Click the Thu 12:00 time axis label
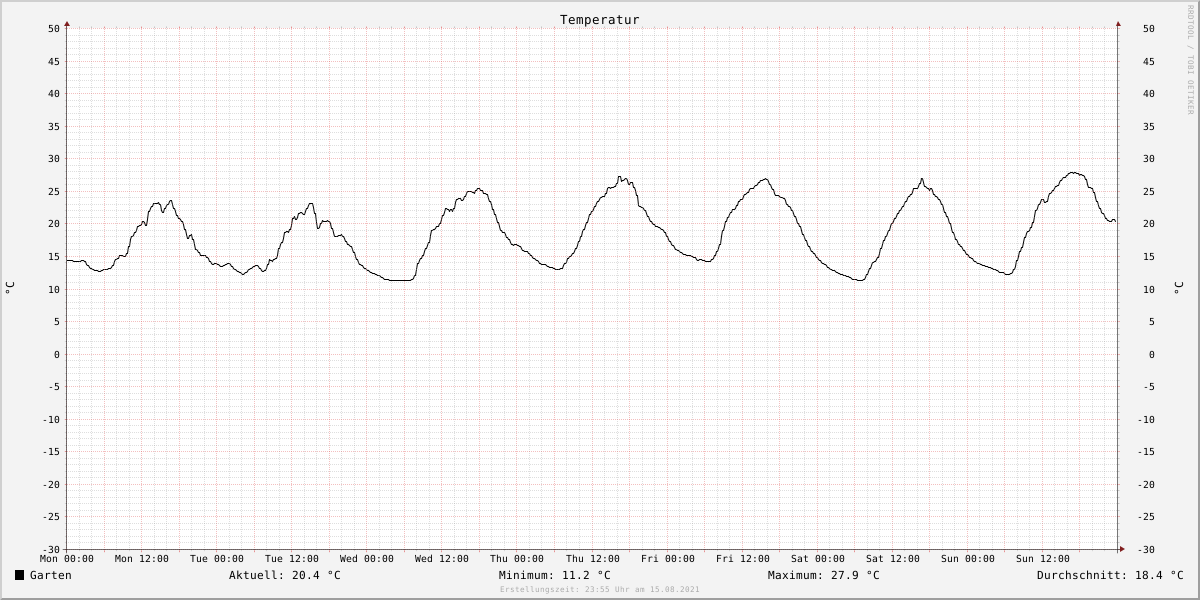The width and height of the screenshot is (1200, 600). point(593,559)
